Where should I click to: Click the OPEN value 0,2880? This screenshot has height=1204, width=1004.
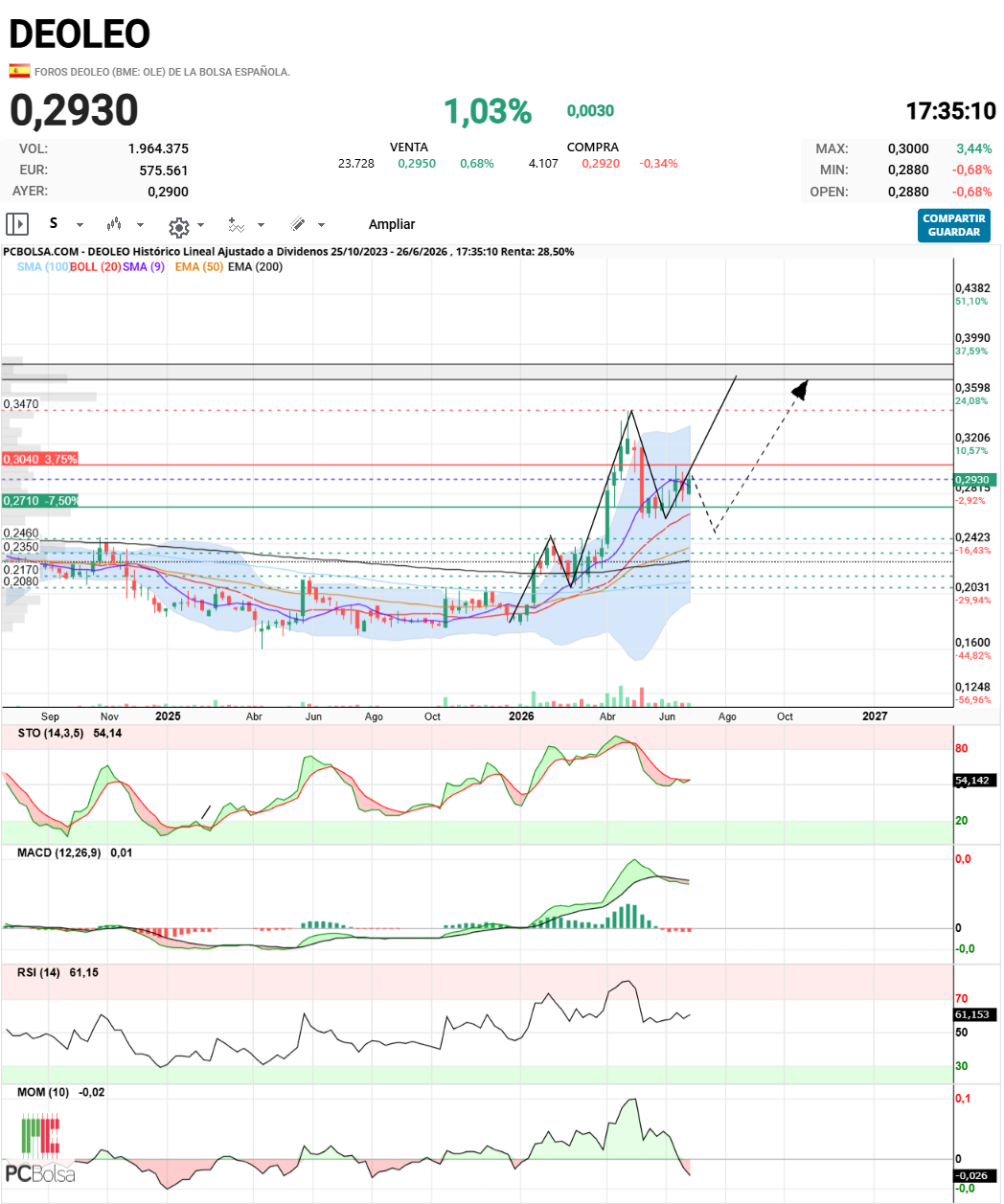pos(908,192)
